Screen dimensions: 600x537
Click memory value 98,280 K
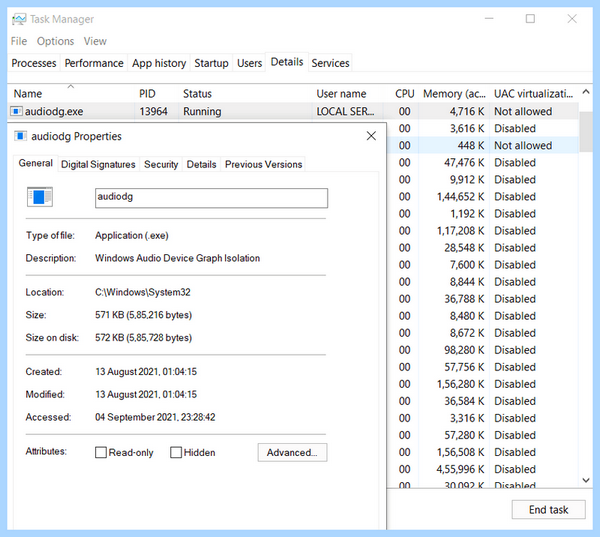click(x=464, y=350)
